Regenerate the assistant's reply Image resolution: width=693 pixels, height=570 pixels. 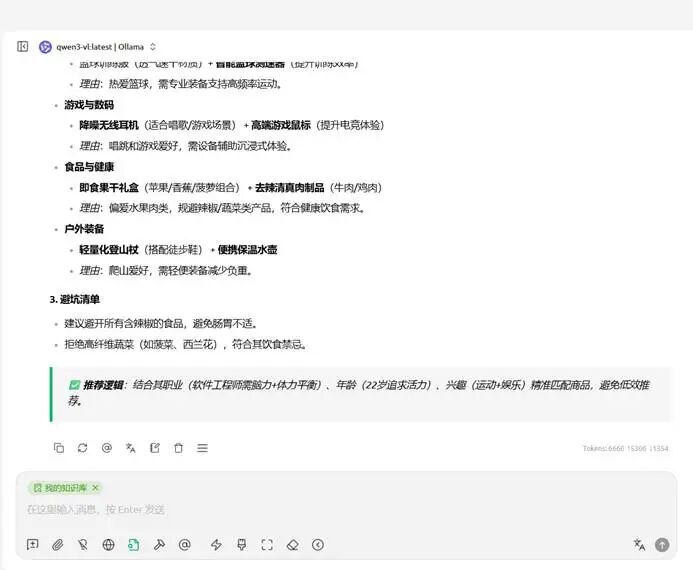click(x=83, y=448)
